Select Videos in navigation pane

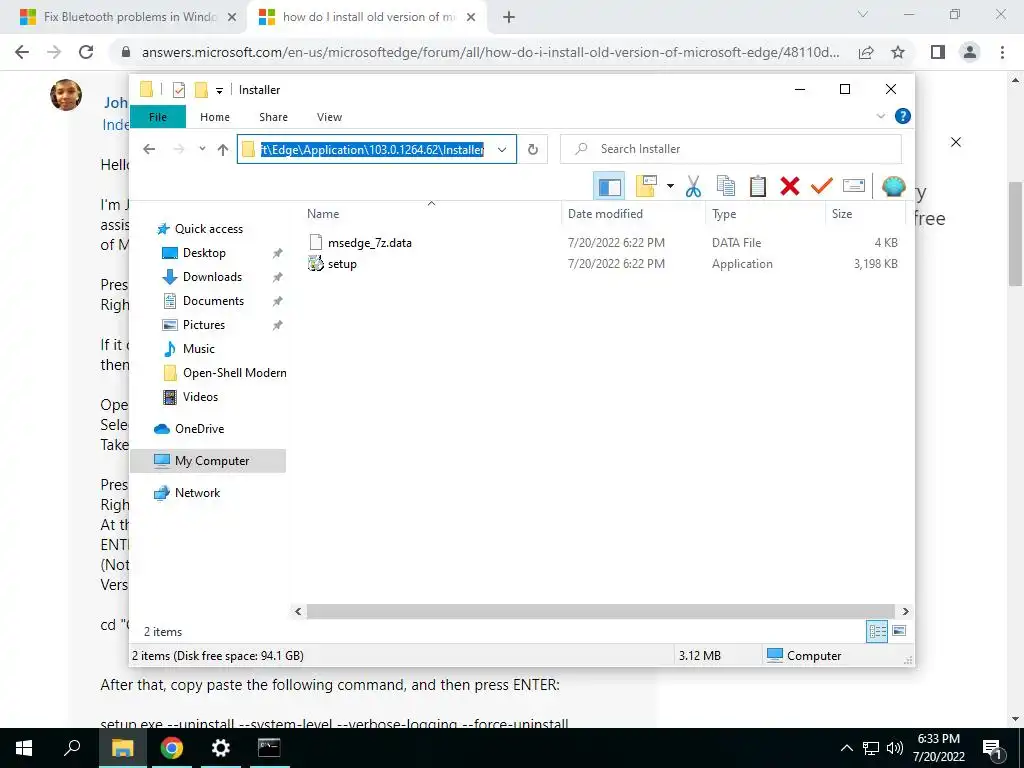coord(200,397)
